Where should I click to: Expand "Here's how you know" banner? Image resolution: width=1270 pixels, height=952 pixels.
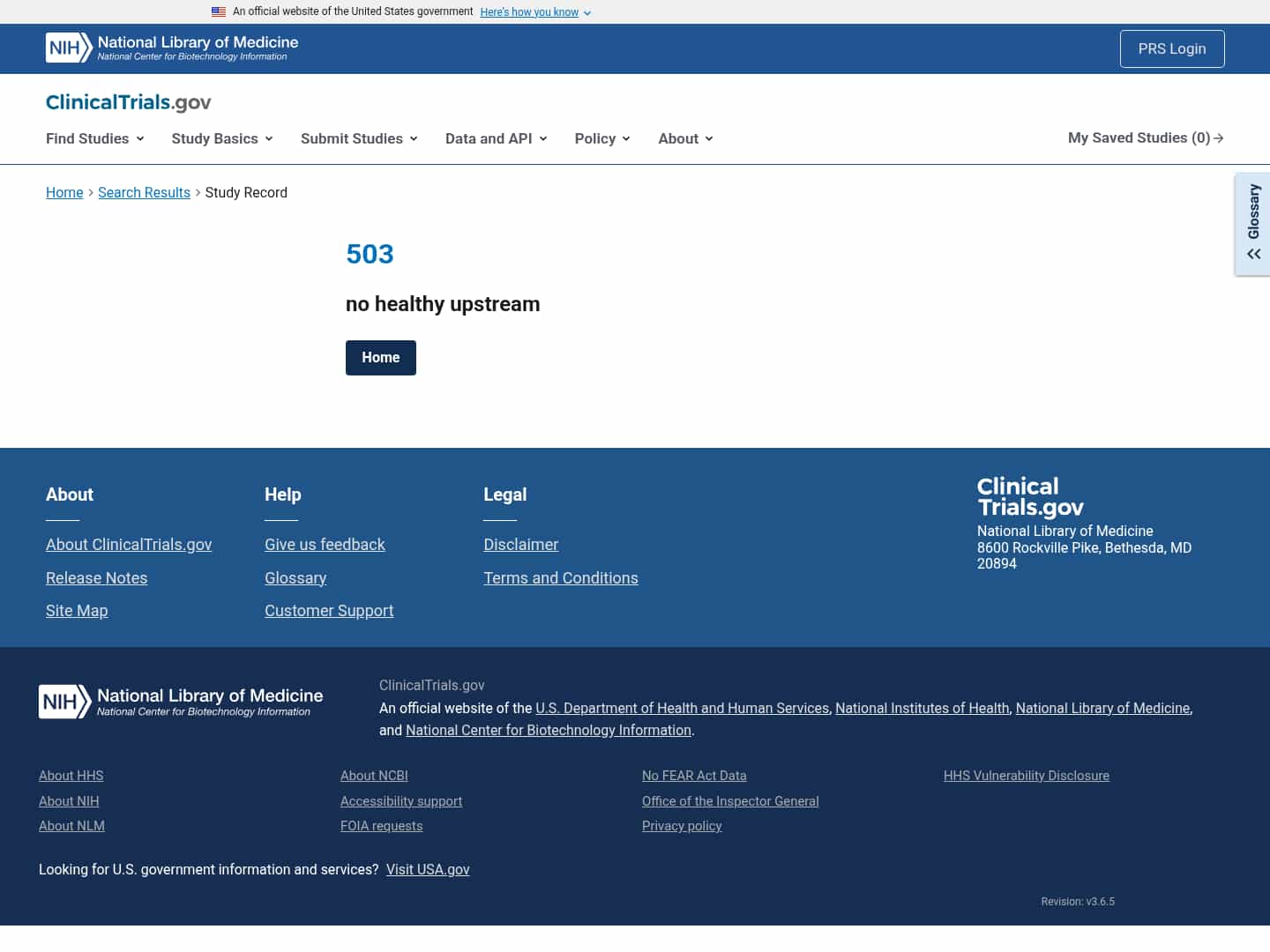[x=535, y=12]
